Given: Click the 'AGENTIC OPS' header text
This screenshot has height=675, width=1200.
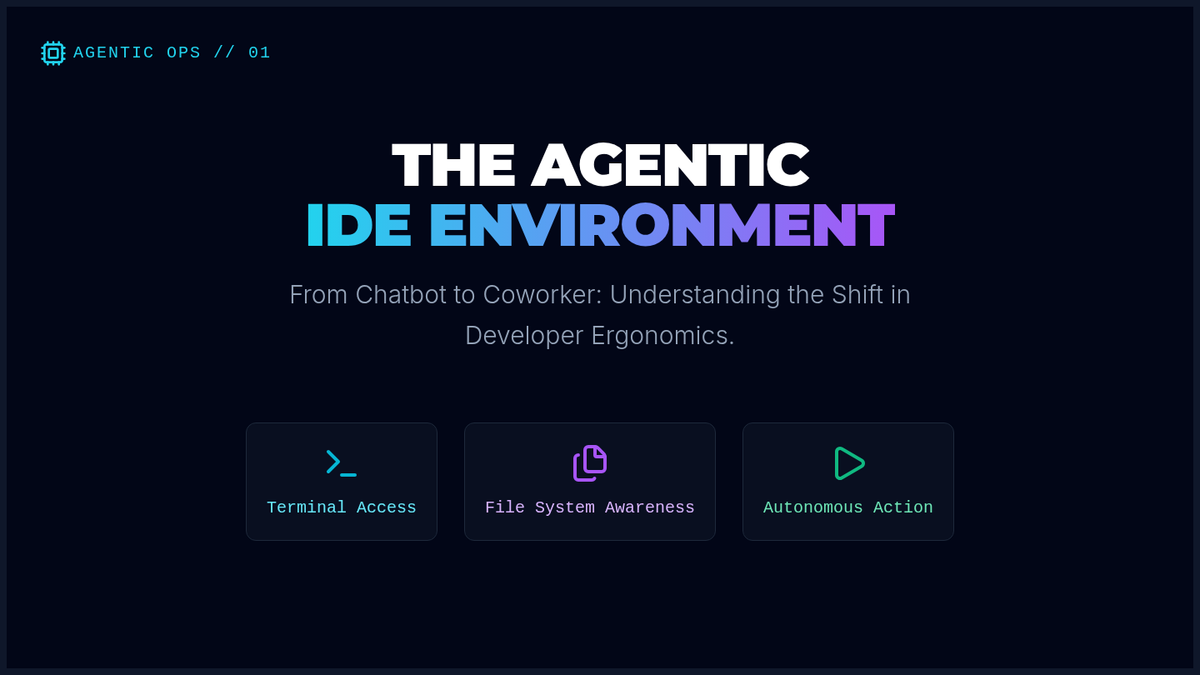Looking at the screenshot, I should coord(137,53).
